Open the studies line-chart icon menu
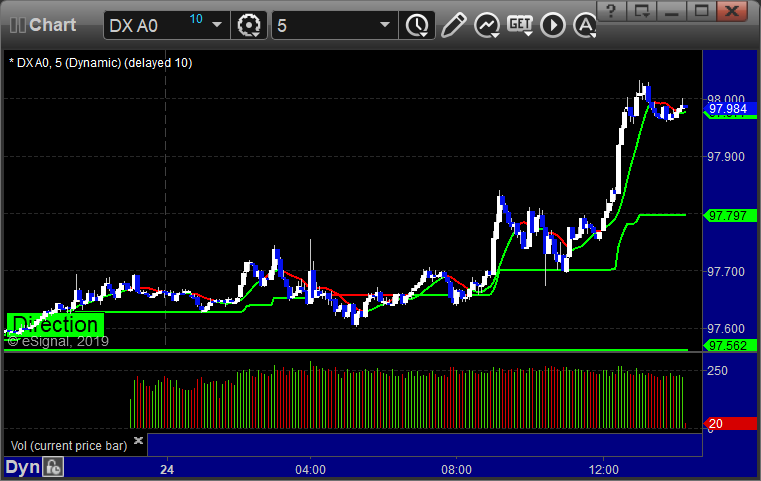Screen dimensions: 761x481 click(x=487, y=25)
